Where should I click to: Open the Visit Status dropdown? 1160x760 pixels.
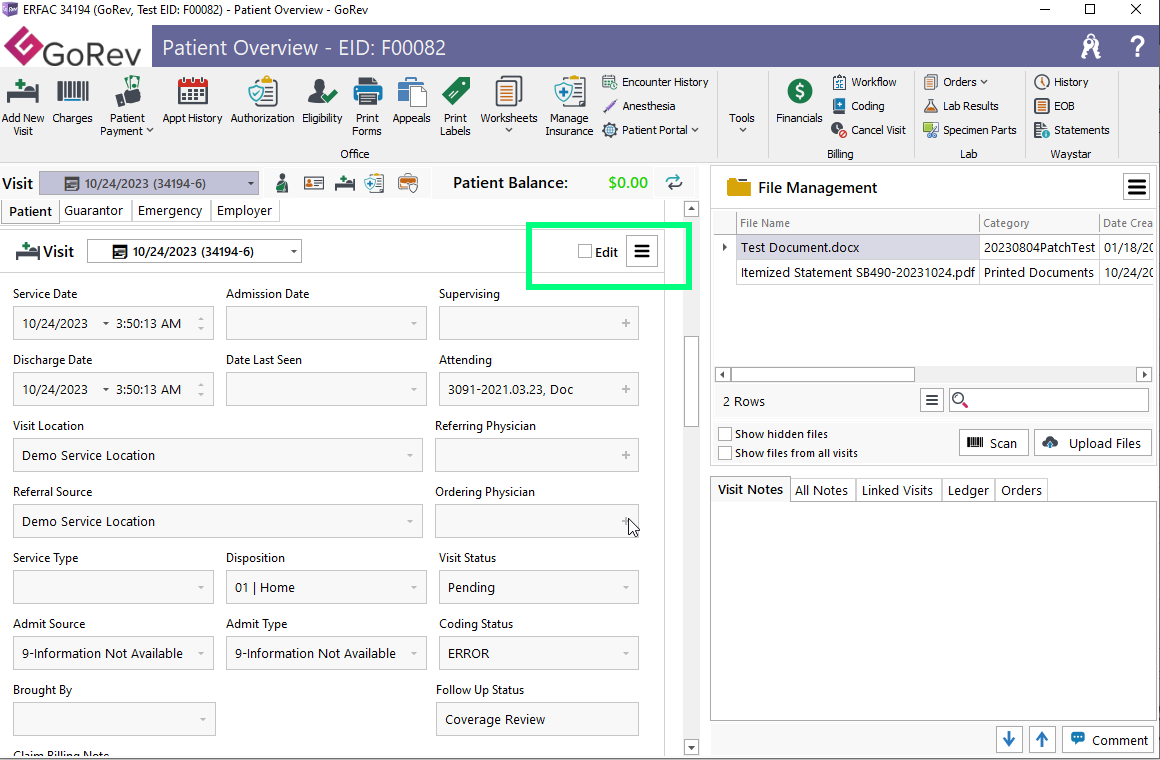coord(626,588)
